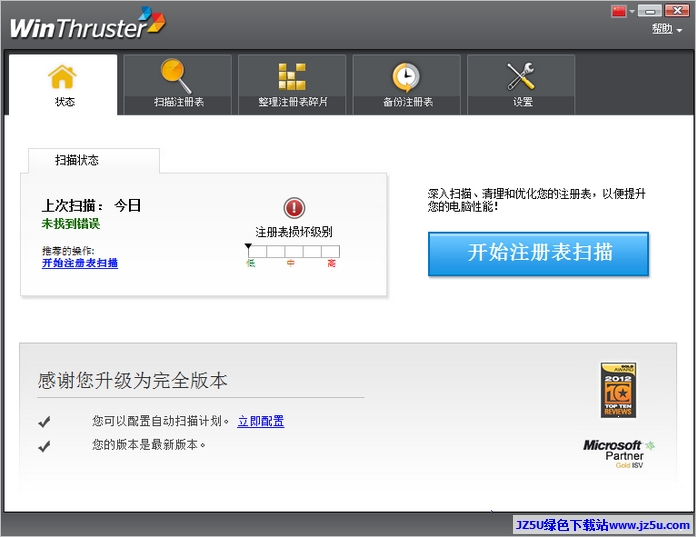Open the 扫描注册表 tab label
Viewport: 696px width, 537px height.
coord(179,102)
